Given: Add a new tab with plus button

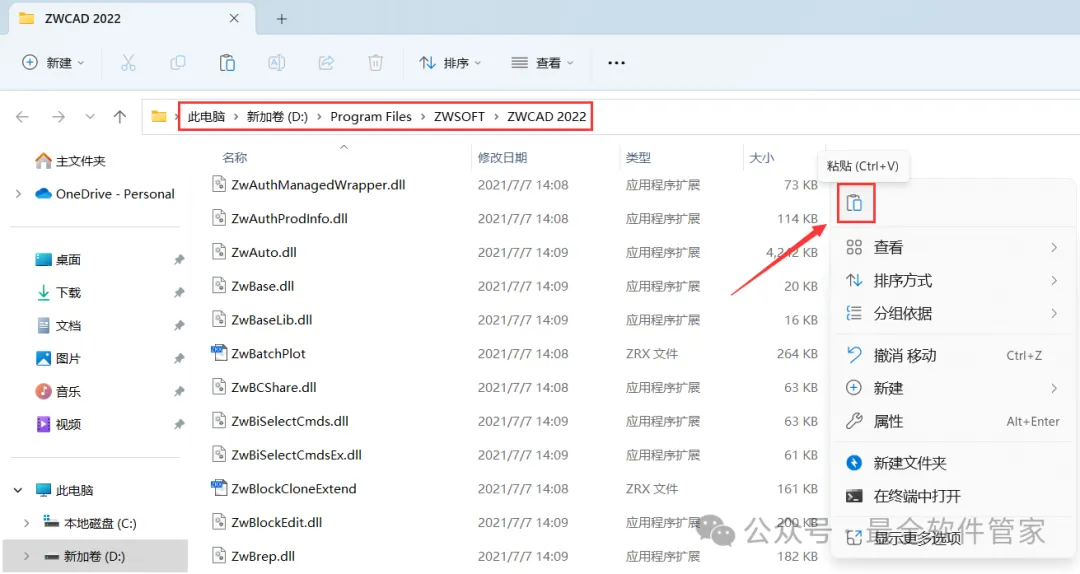Looking at the screenshot, I should point(281,19).
